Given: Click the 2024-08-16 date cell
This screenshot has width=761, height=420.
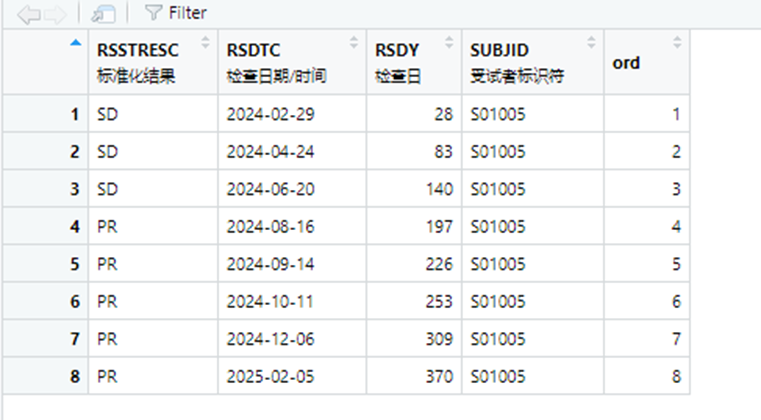Looking at the screenshot, I should [270, 226].
